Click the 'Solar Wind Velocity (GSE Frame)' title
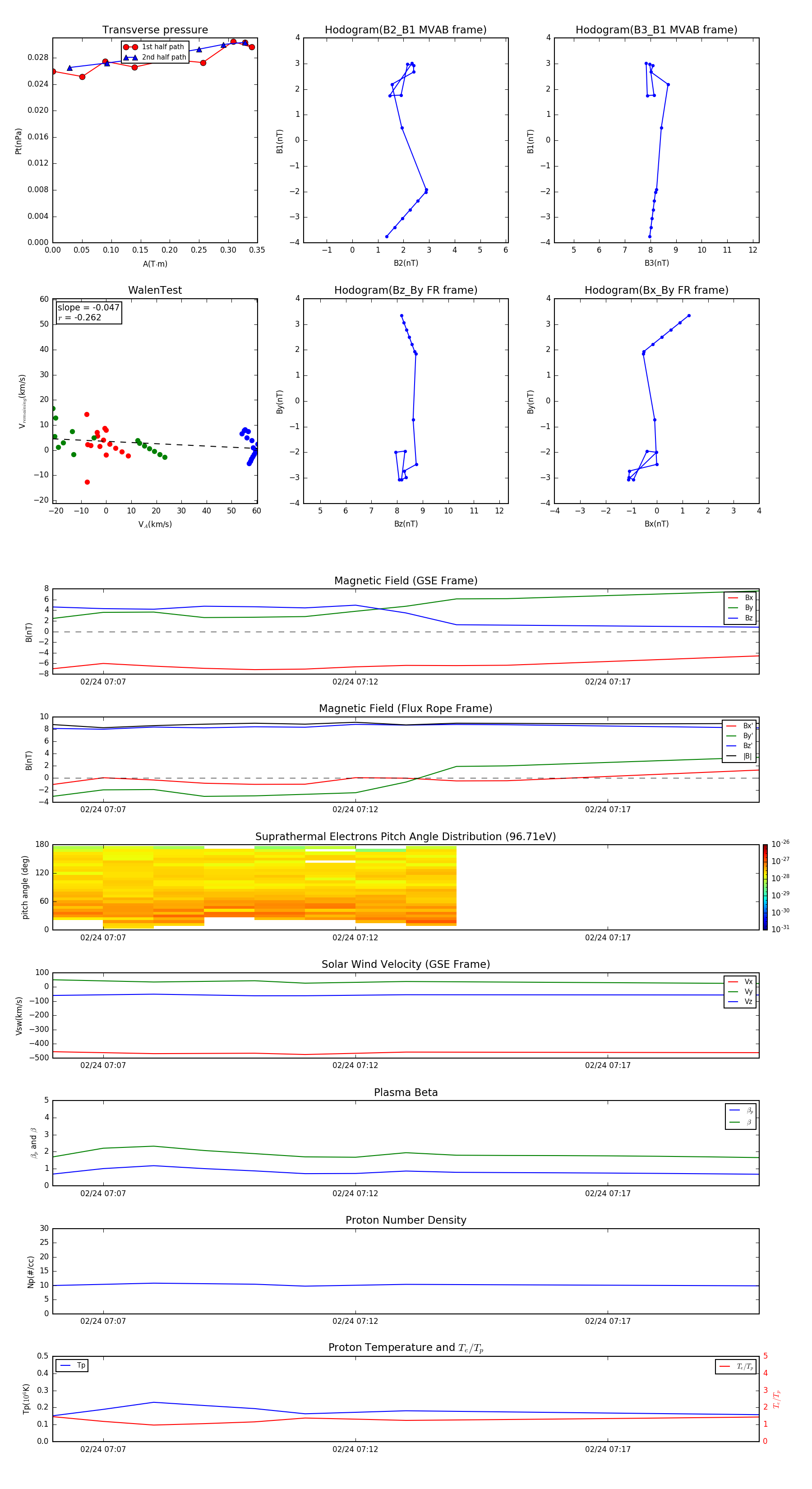 pyautogui.click(x=406, y=965)
